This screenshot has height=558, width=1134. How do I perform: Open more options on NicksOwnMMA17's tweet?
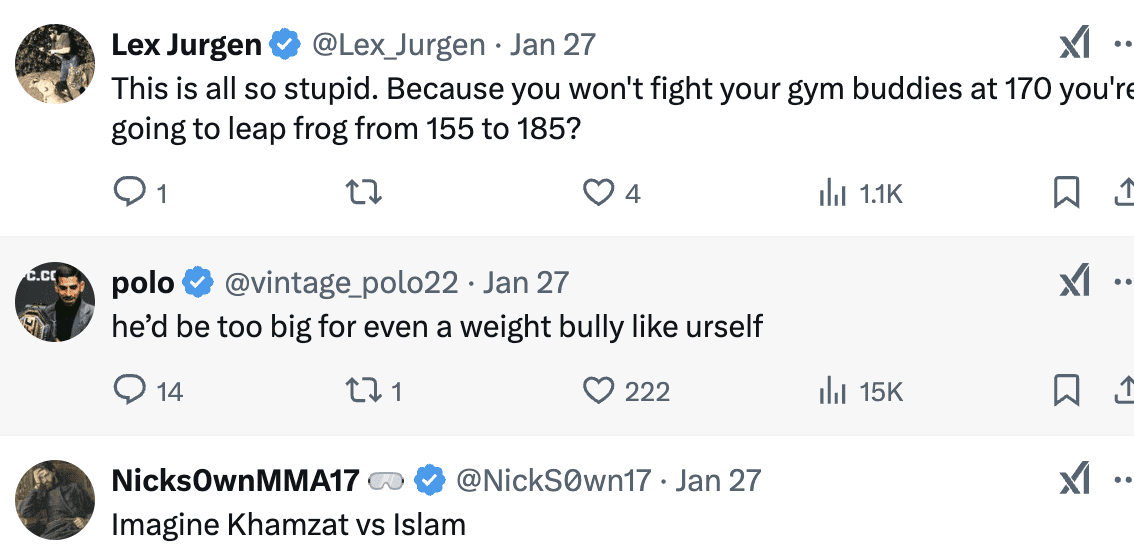pyautogui.click(x=1124, y=482)
